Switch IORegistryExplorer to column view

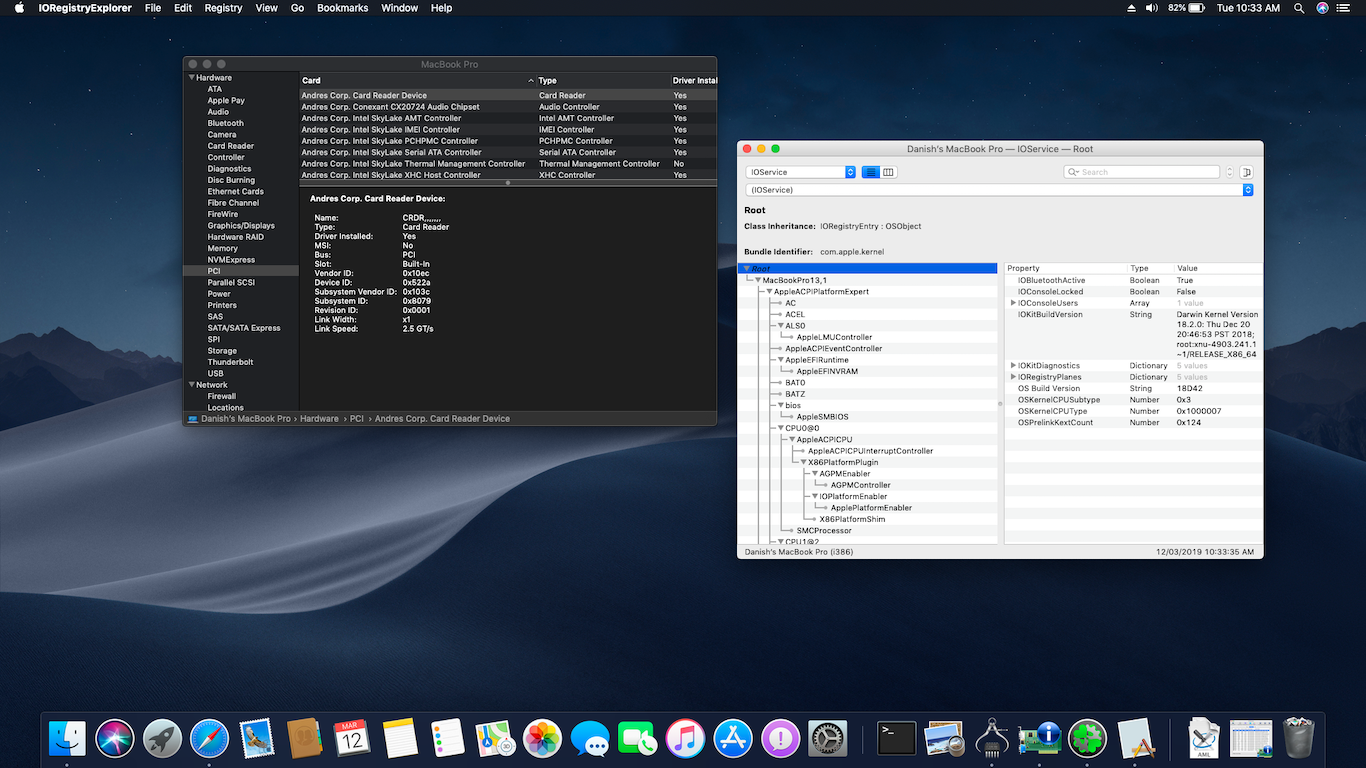pyautogui.click(x=888, y=172)
